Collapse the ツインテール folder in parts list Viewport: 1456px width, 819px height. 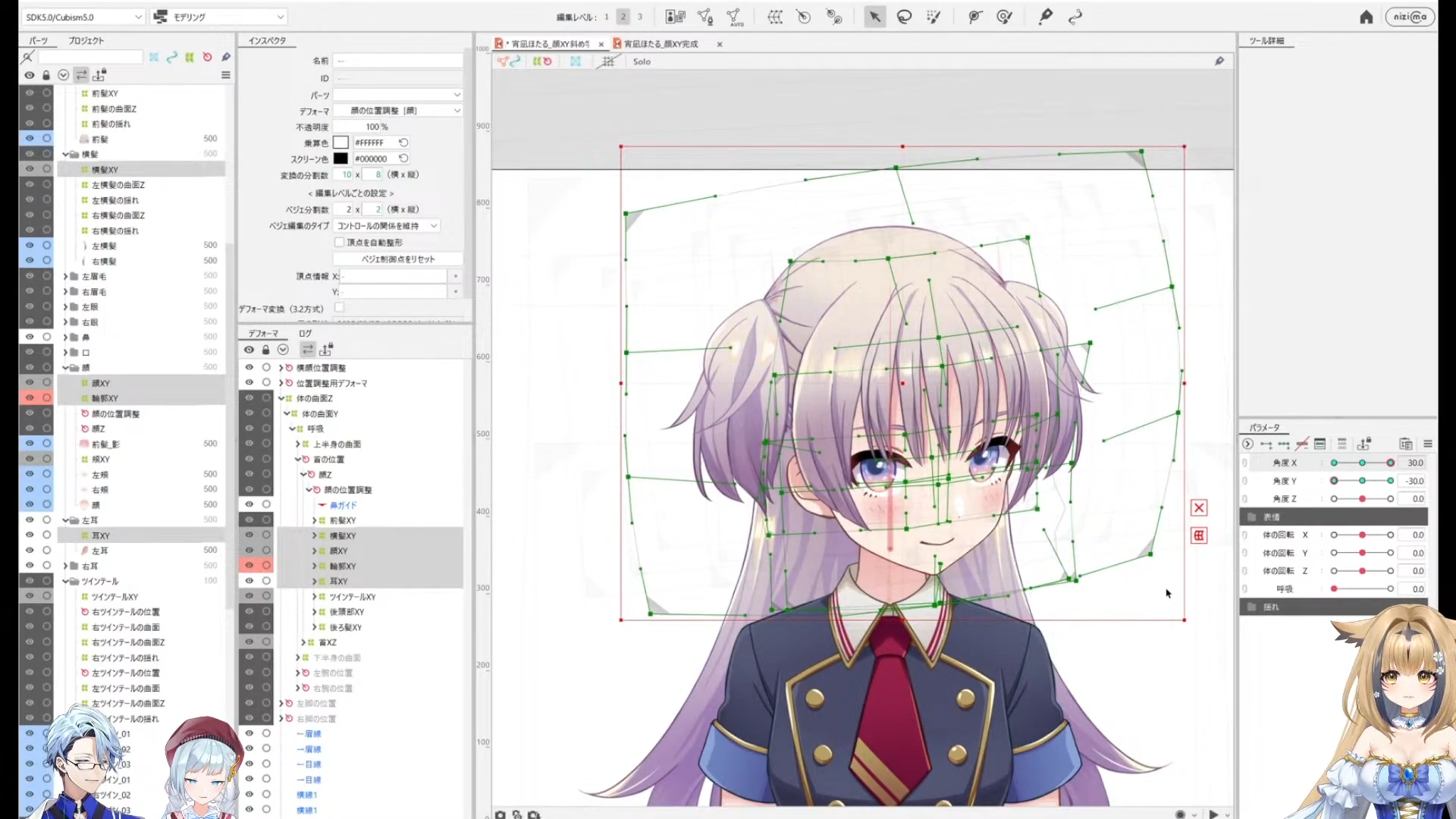pyautogui.click(x=66, y=581)
